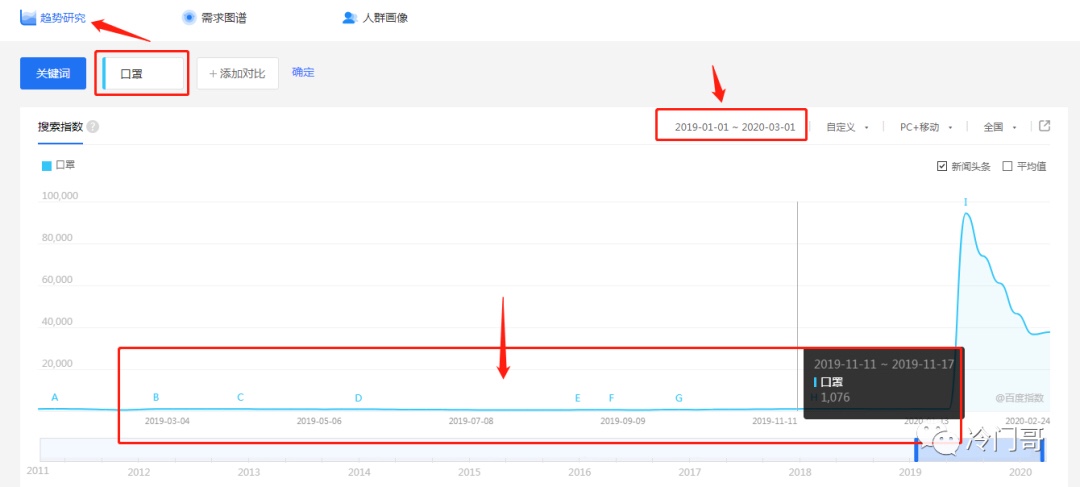Click the 人群画像 people icon

coord(349,18)
